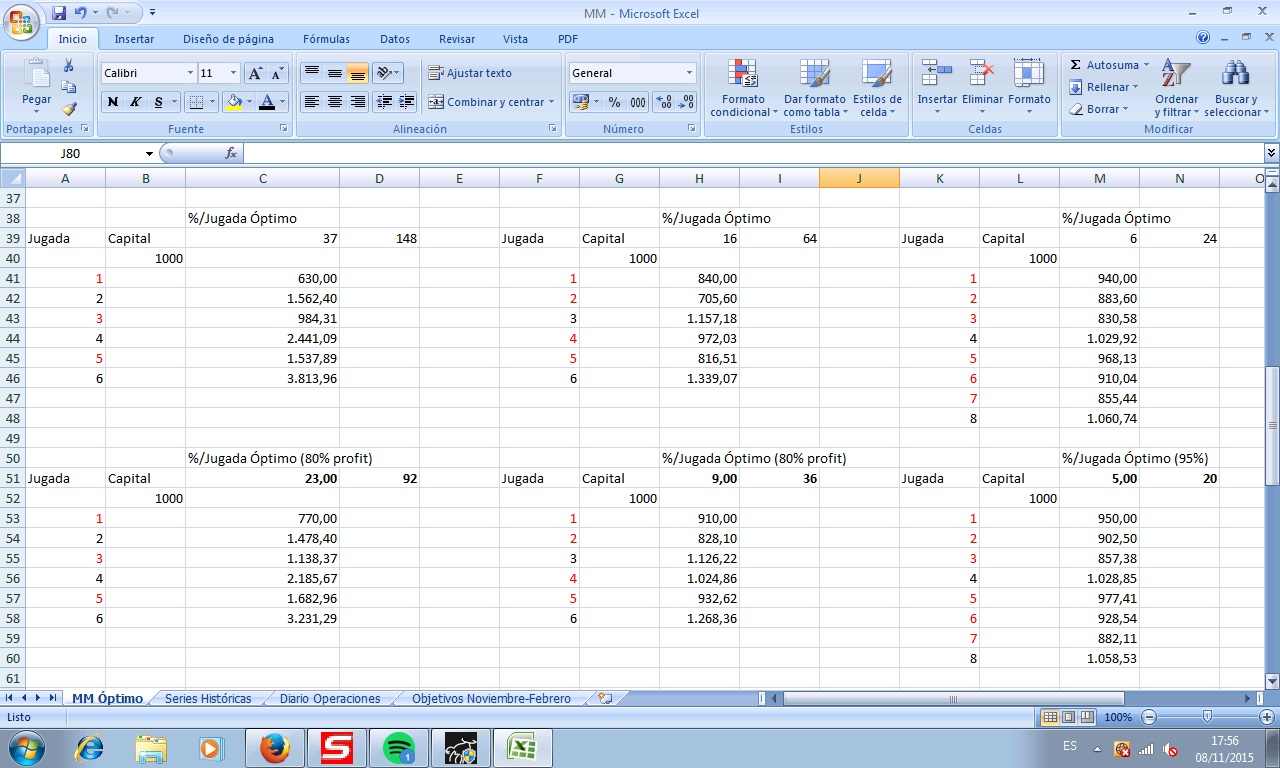Expand the font size dropdown
The image size is (1280, 768).
(234, 73)
